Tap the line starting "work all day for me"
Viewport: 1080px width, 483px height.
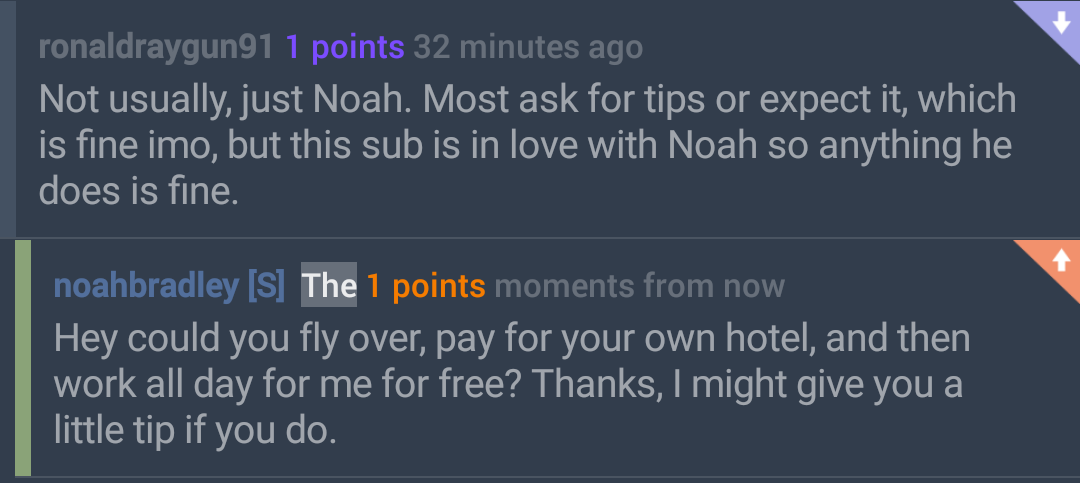(x=507, y=384)
